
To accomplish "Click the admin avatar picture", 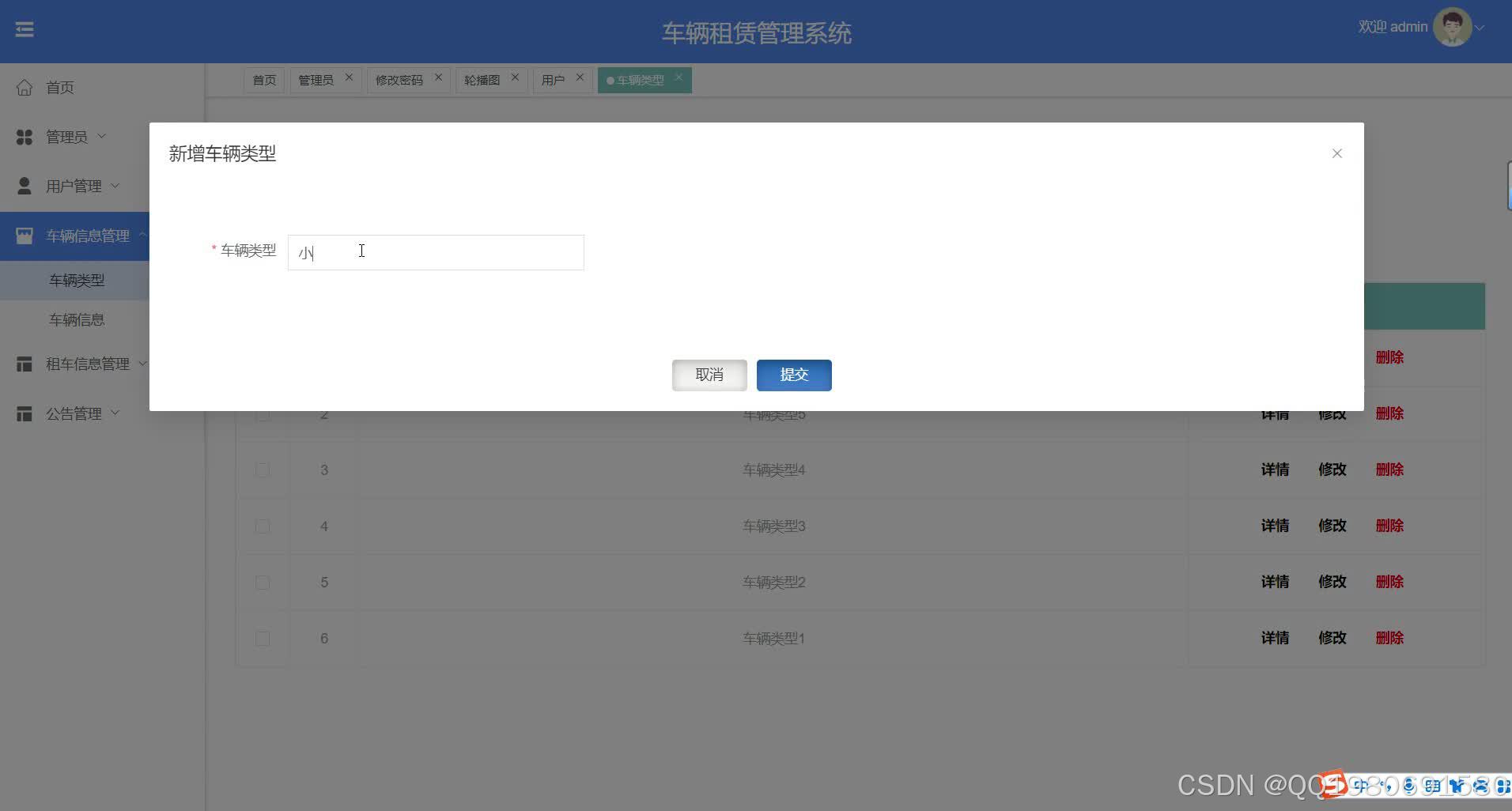I will pyautogui.click(x=1452, y=26).
